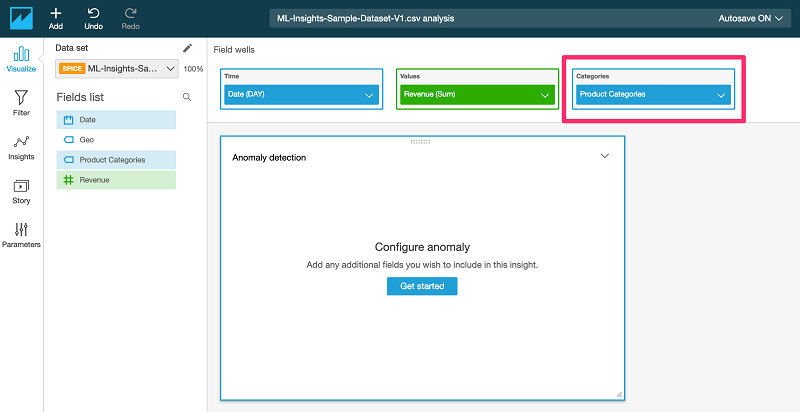
Task: Open the Insights panel
Action: tap(21, 147)
